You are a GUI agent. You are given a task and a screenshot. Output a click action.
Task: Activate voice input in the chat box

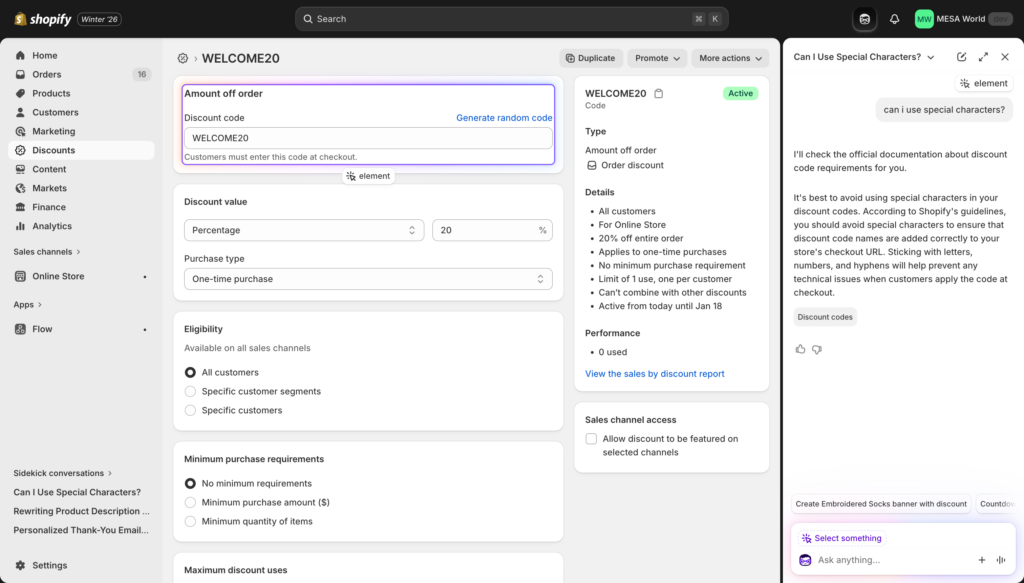pyautogui.click(x=1000, y=560)
